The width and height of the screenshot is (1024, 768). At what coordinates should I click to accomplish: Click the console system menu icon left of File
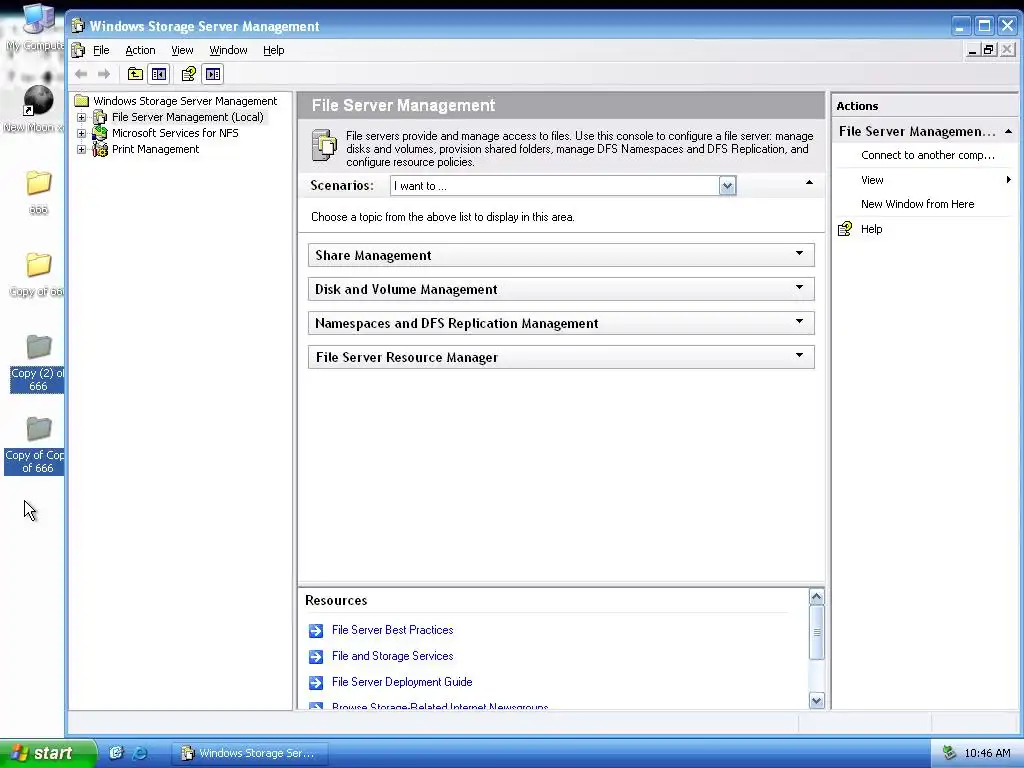point(78,50)
